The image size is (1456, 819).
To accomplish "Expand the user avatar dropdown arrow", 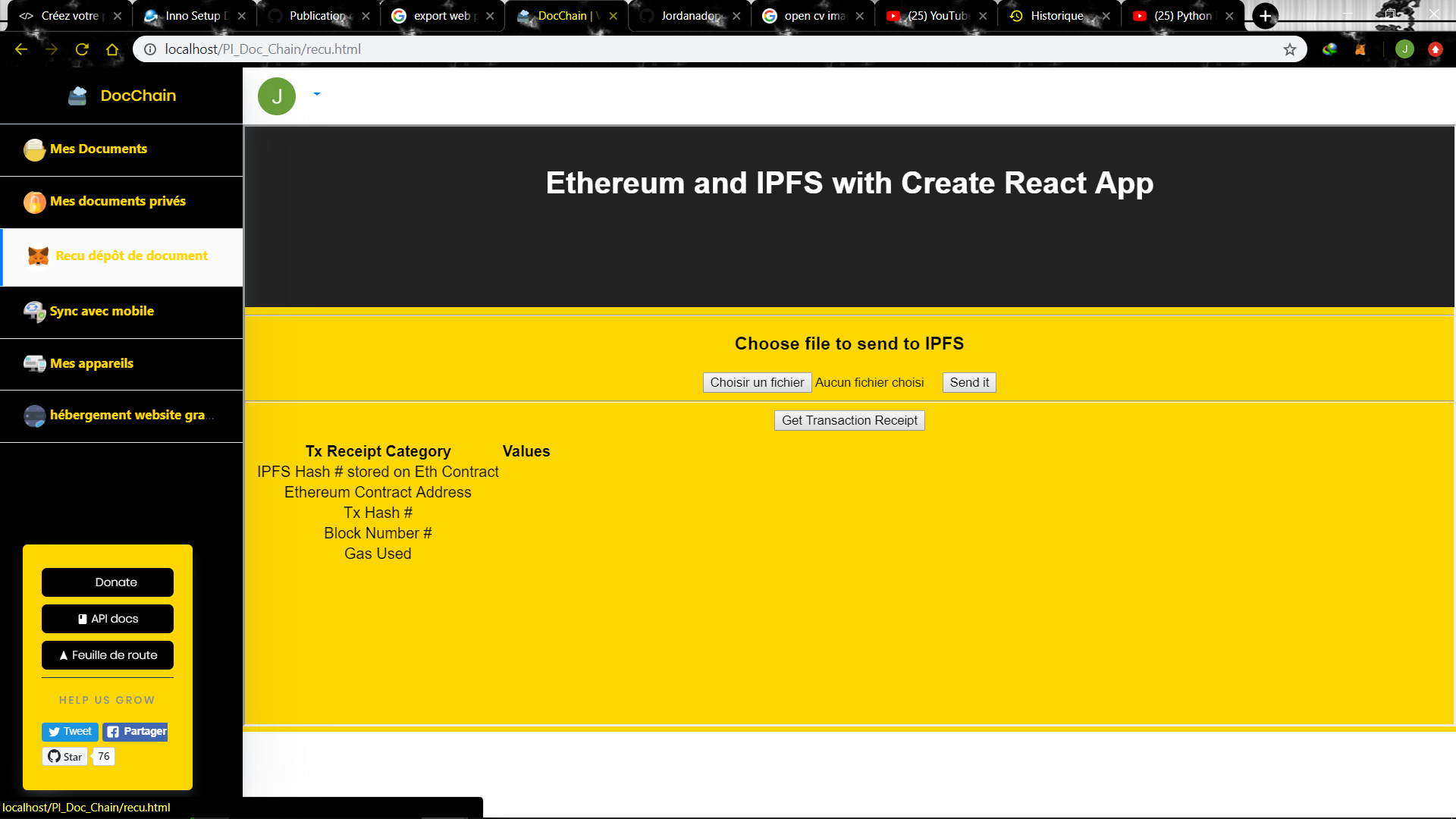I will (x=317, y=94).
